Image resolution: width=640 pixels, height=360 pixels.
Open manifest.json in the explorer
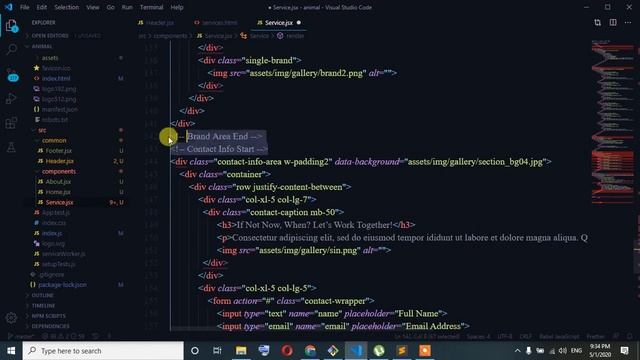pyautogui.click(x=60, y=109)
